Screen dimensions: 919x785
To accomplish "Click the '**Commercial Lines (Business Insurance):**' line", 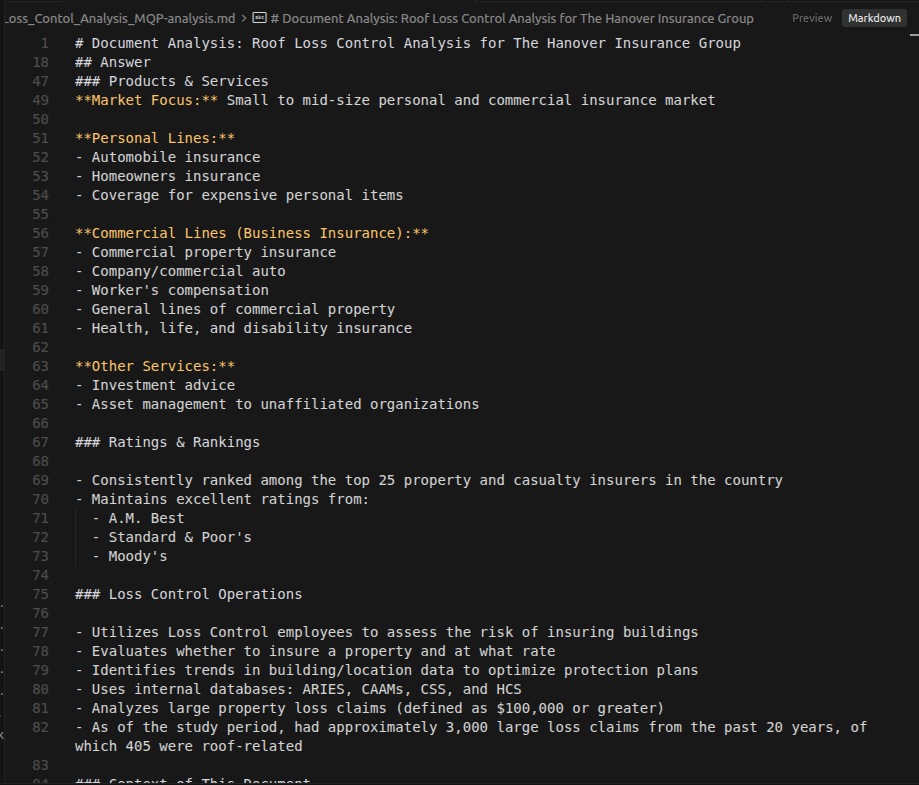I will (252, 233).
